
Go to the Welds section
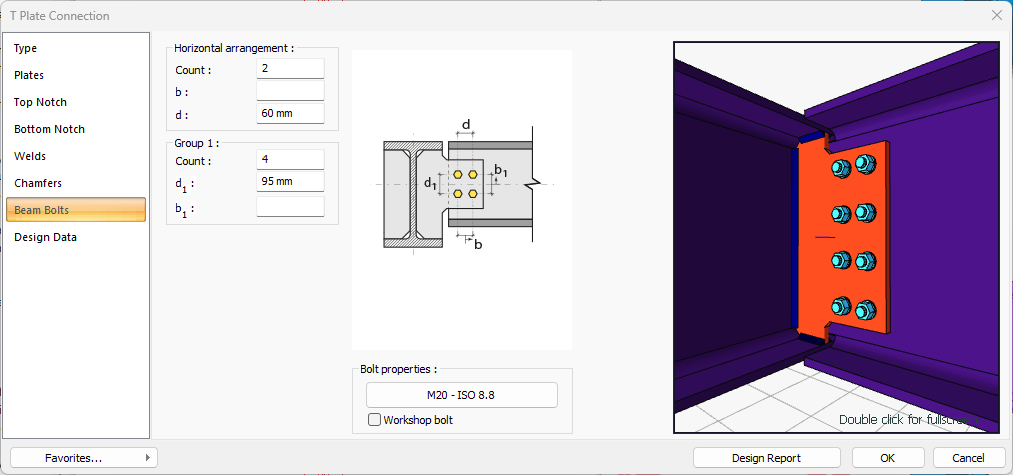pos(76,156)
